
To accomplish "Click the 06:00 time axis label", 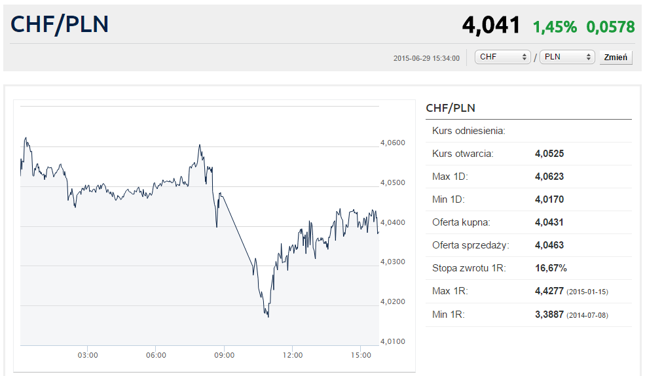I will click(156, 355).
